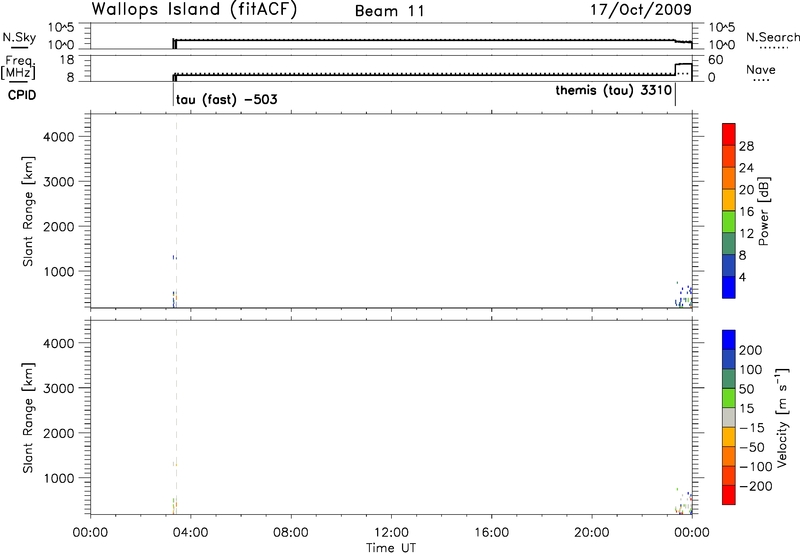Click the Power colorbar tick '28'

tap(746, 146)
